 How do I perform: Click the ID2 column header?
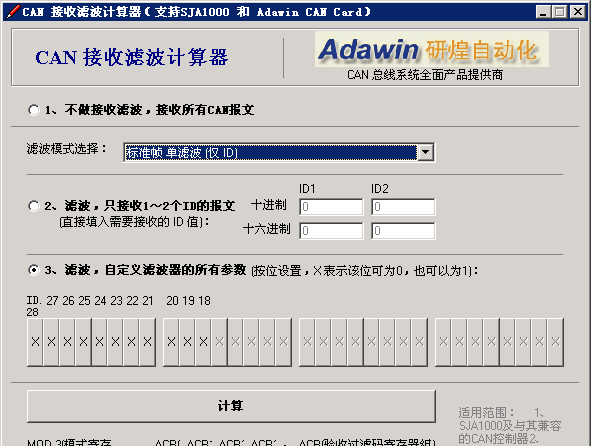coord(380,189)
